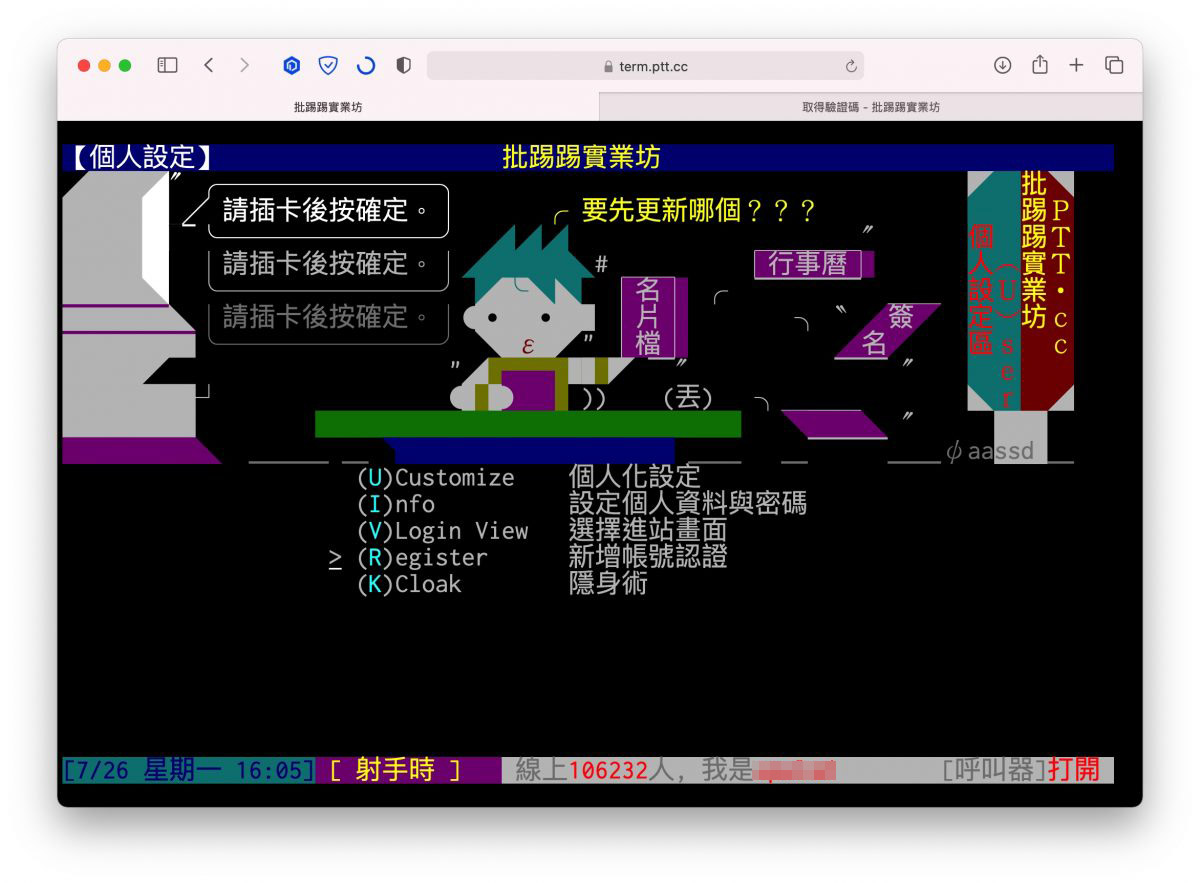
Task: Click the macOS green fullscreen window button
Action: (125, 65)
